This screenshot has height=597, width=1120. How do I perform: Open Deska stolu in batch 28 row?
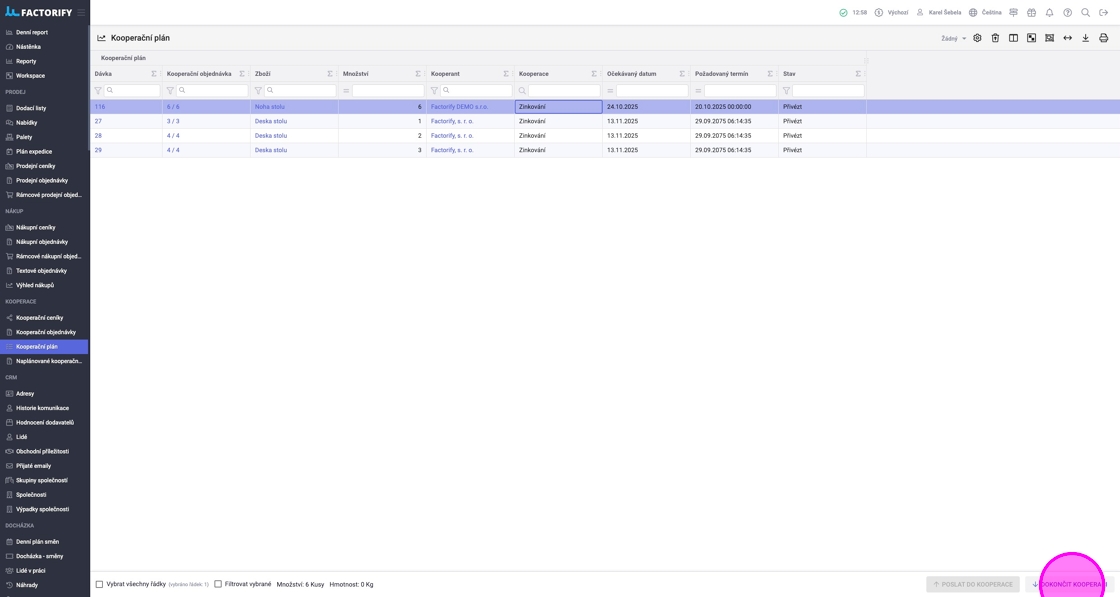(x=271, y=136)
